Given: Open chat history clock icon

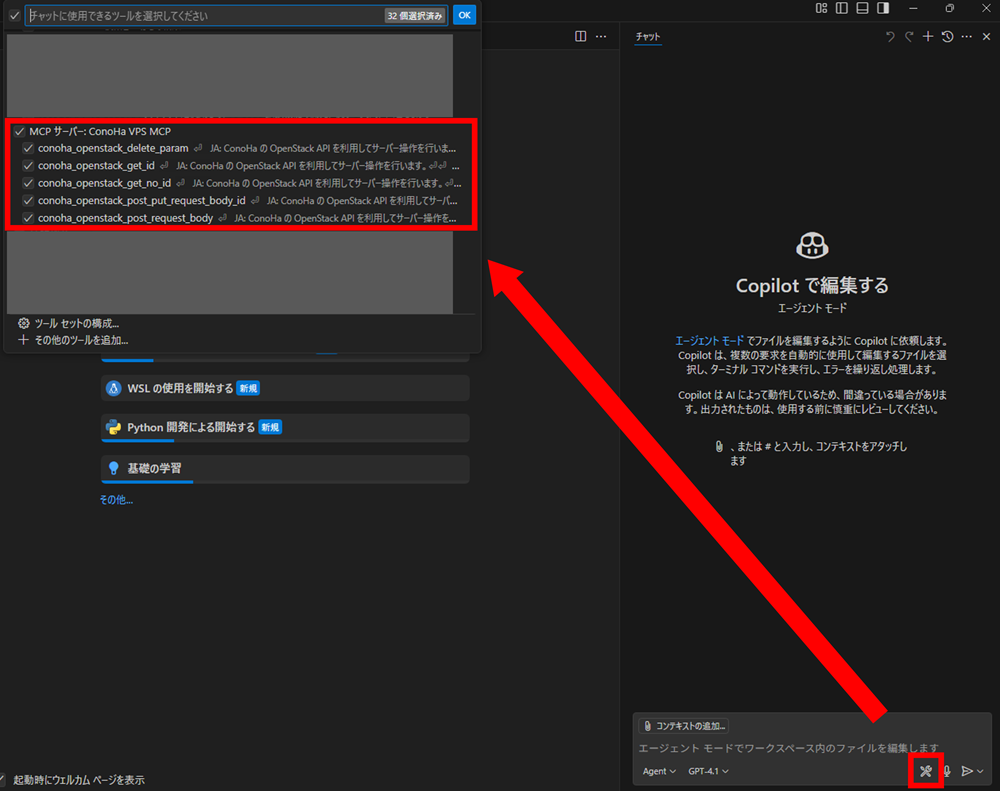Looking at the screenshot, I should point(947,37).
